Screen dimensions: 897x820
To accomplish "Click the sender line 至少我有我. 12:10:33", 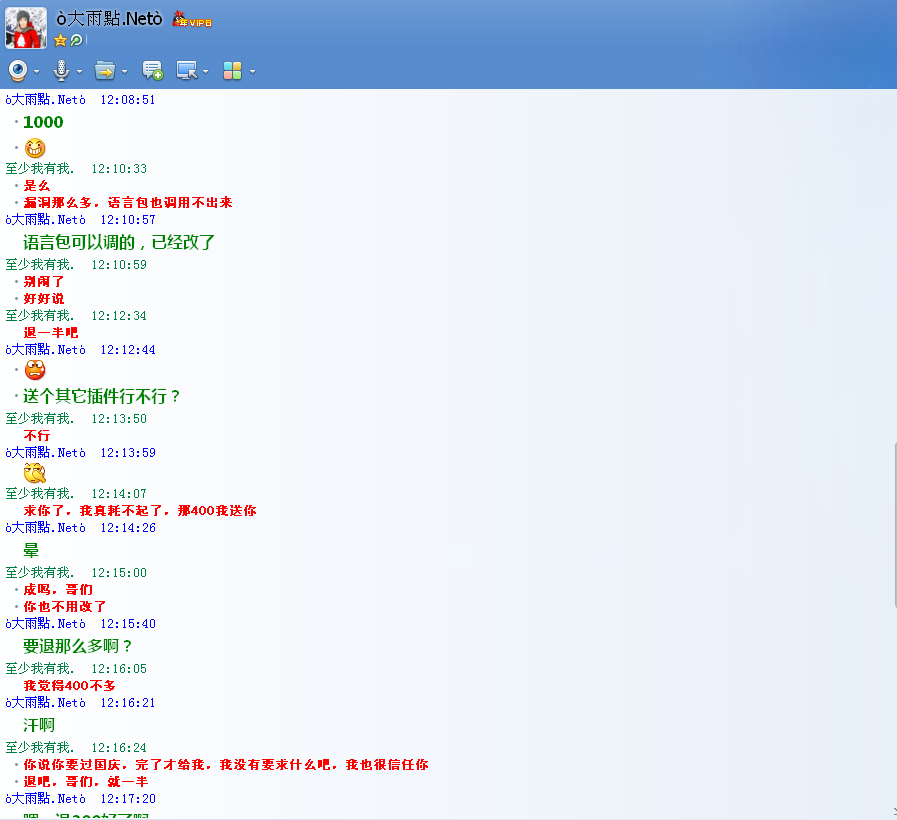I will [x=76, y=169].
